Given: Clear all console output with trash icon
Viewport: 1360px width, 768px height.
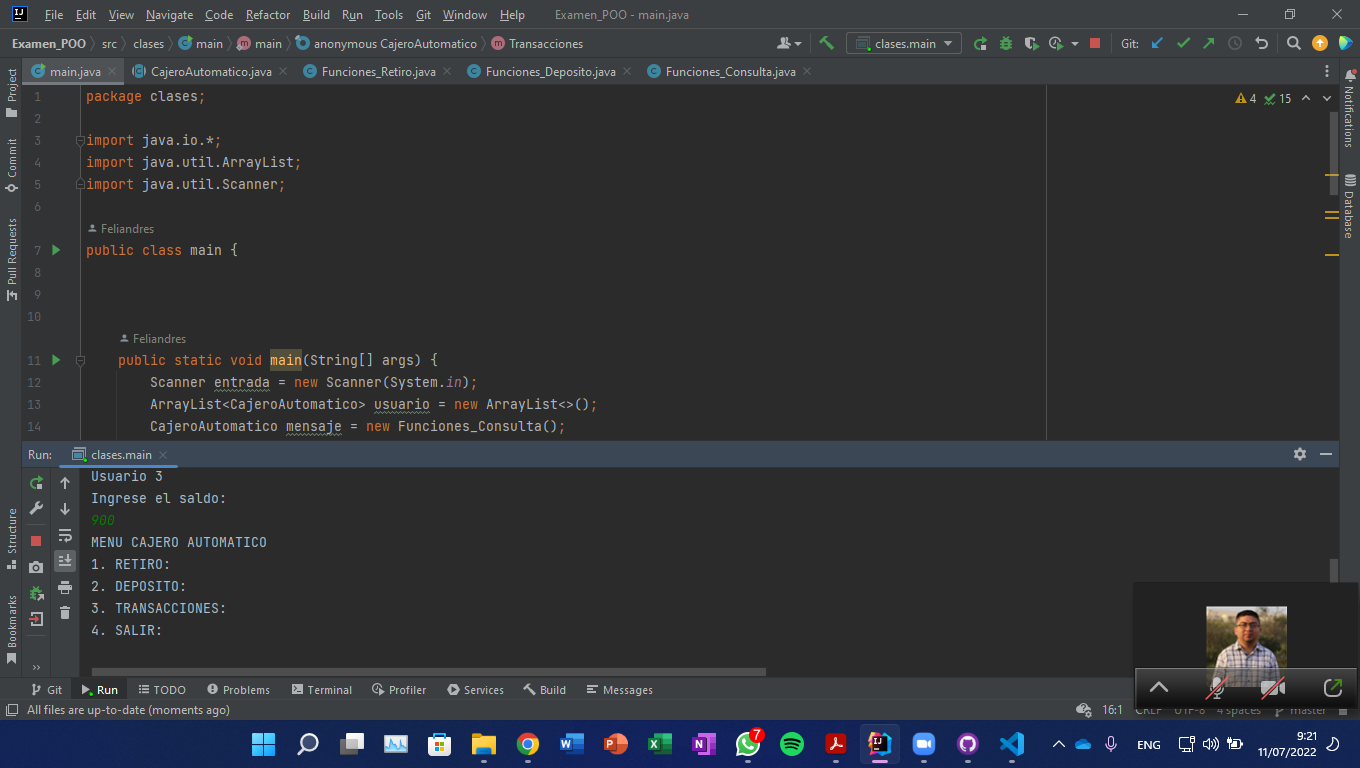Looking at the screenshot, I should [x=65, y=613].
